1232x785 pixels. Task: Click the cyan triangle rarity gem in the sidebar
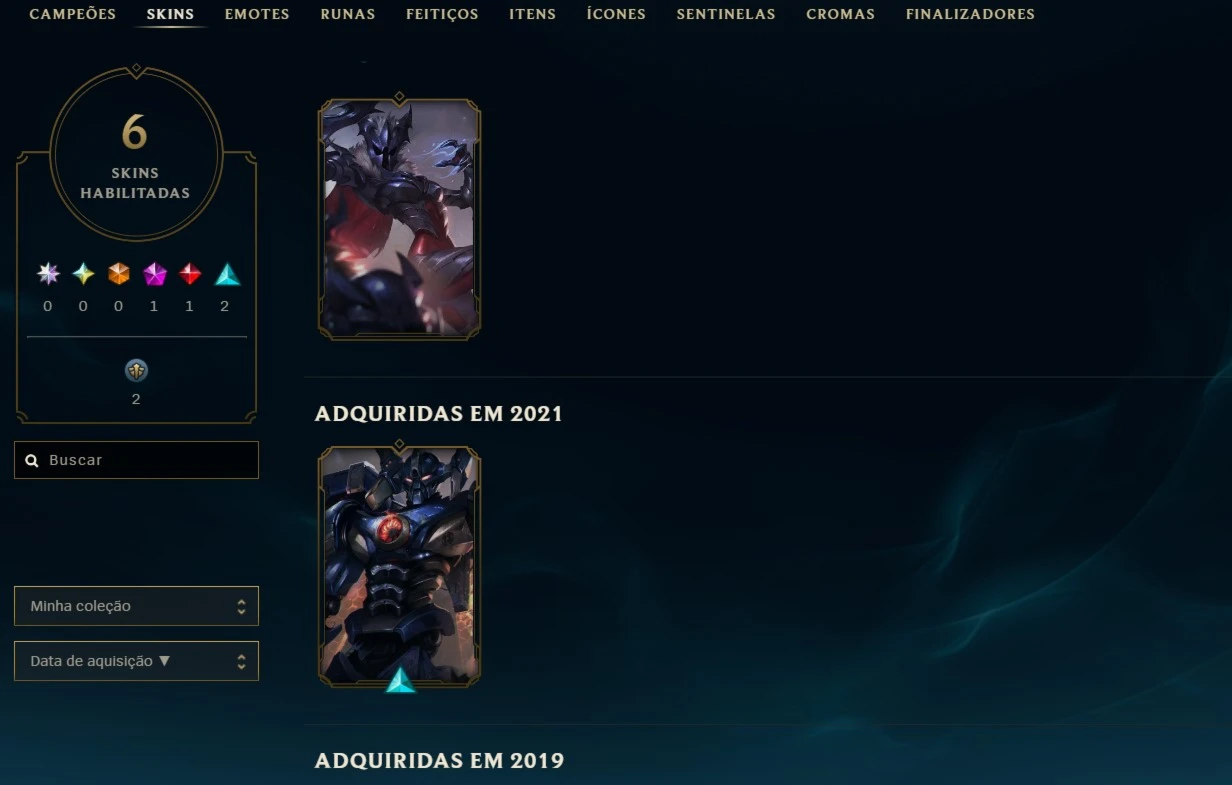227,274
